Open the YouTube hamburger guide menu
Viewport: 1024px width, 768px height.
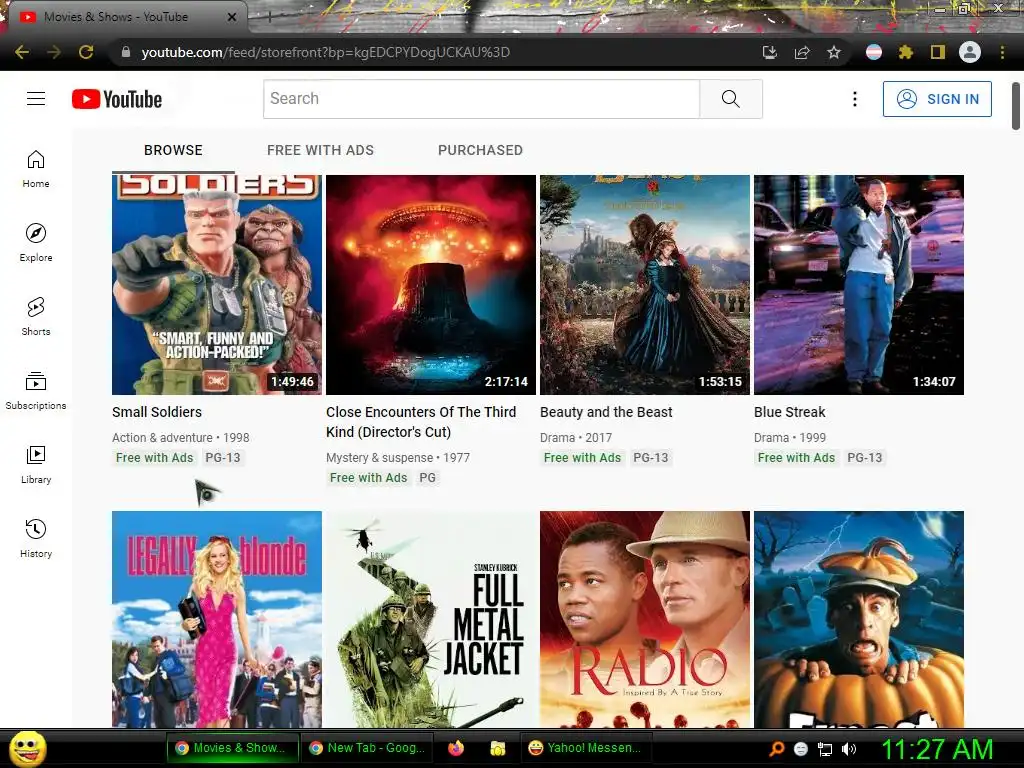click(36, 99)
